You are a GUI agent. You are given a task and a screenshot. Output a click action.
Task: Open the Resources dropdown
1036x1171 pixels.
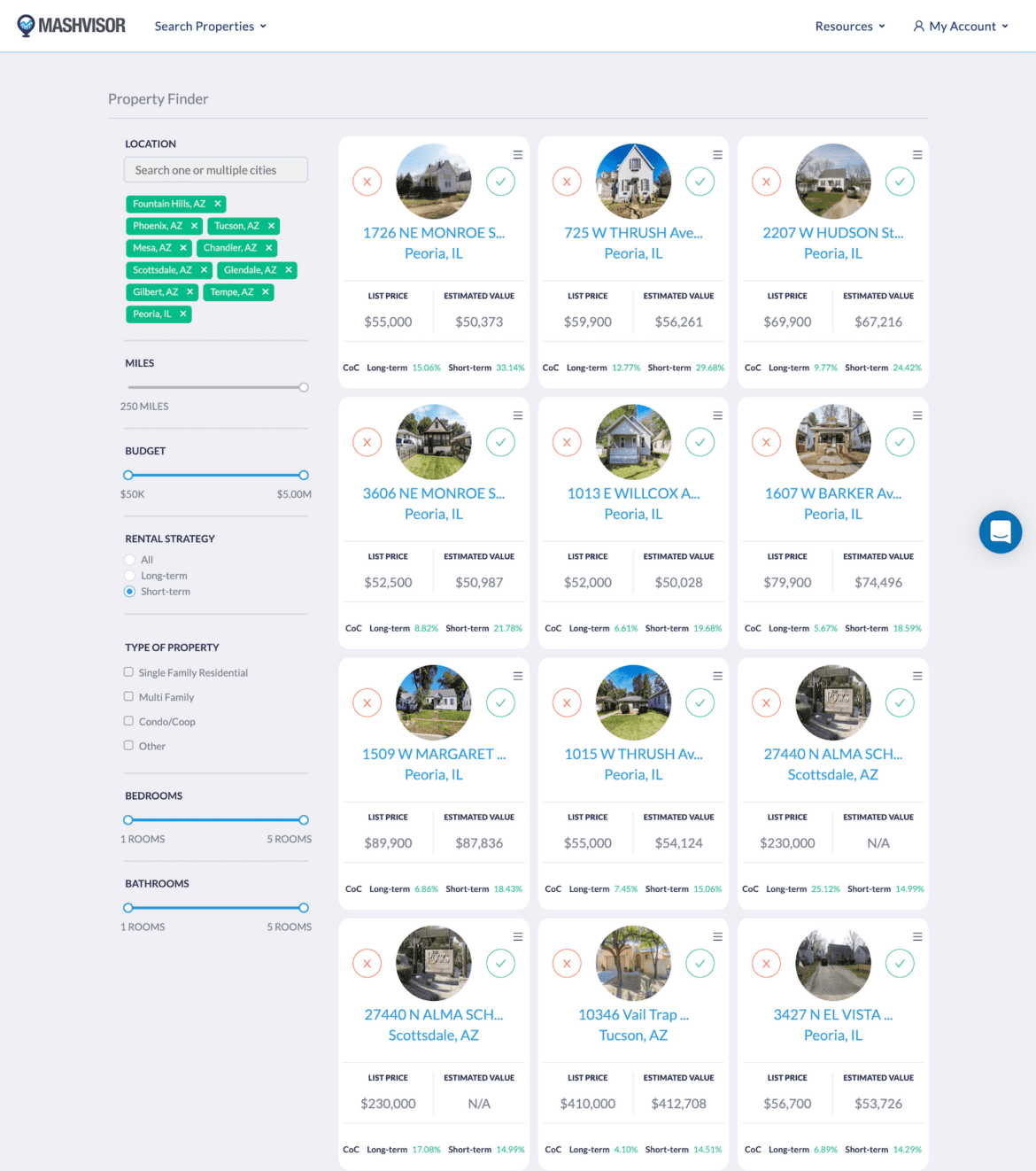(x=849, y=27)
